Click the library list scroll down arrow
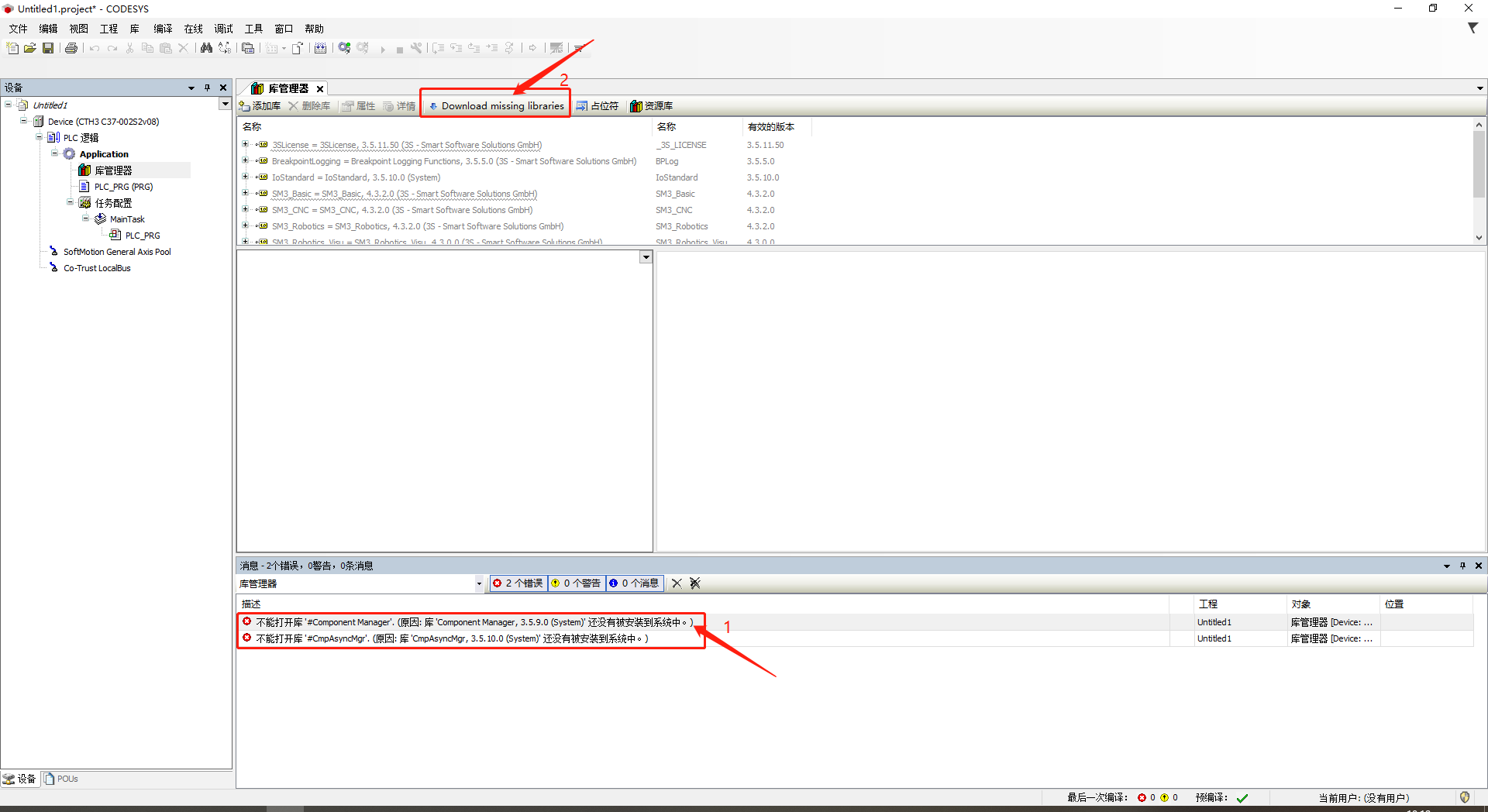Image resolution: width=1488 pixels, height=812 pixels. pos(1479,238)
